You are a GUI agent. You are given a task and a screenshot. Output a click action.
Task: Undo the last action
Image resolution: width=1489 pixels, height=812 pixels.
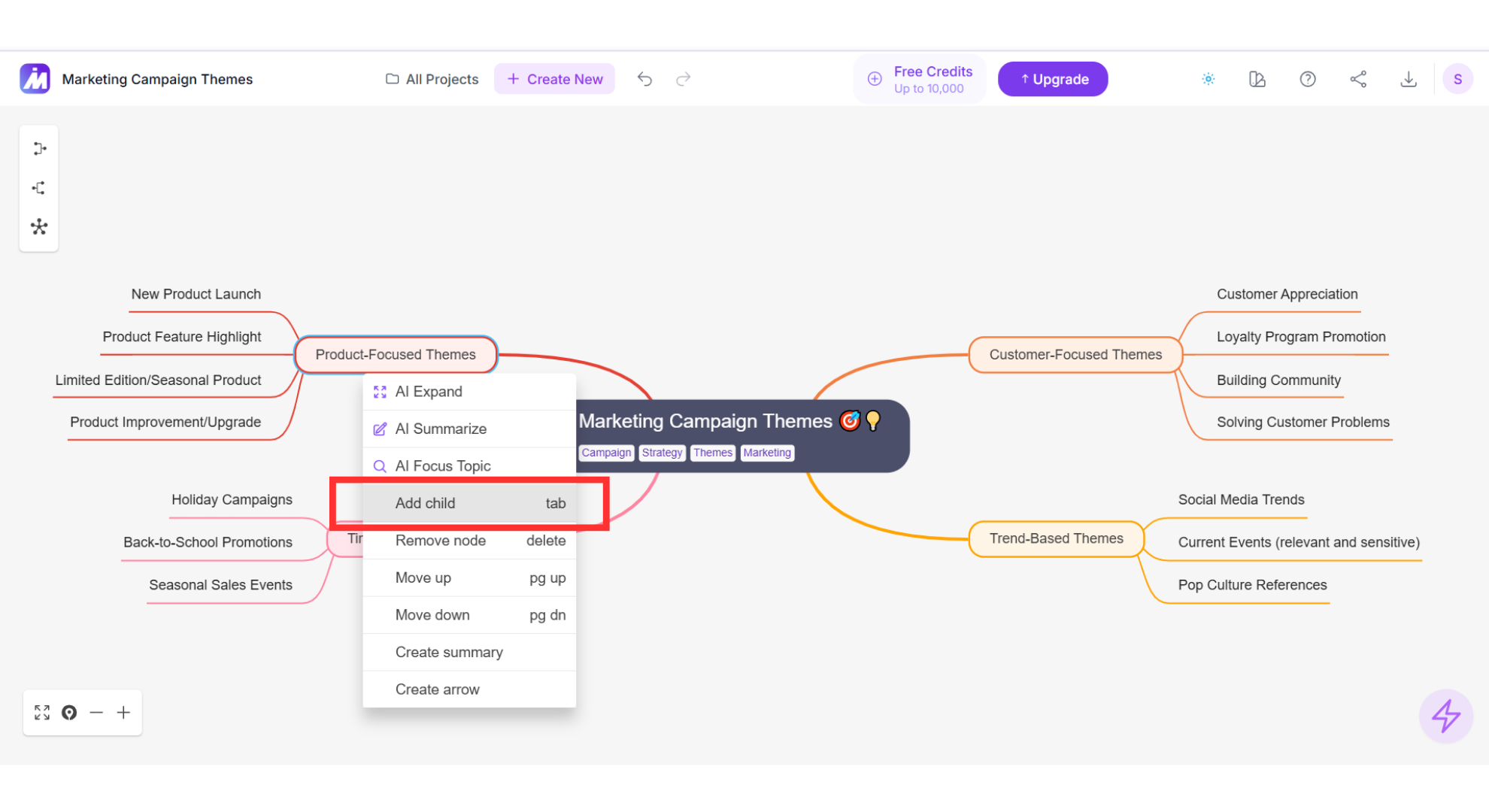(644, 79)
